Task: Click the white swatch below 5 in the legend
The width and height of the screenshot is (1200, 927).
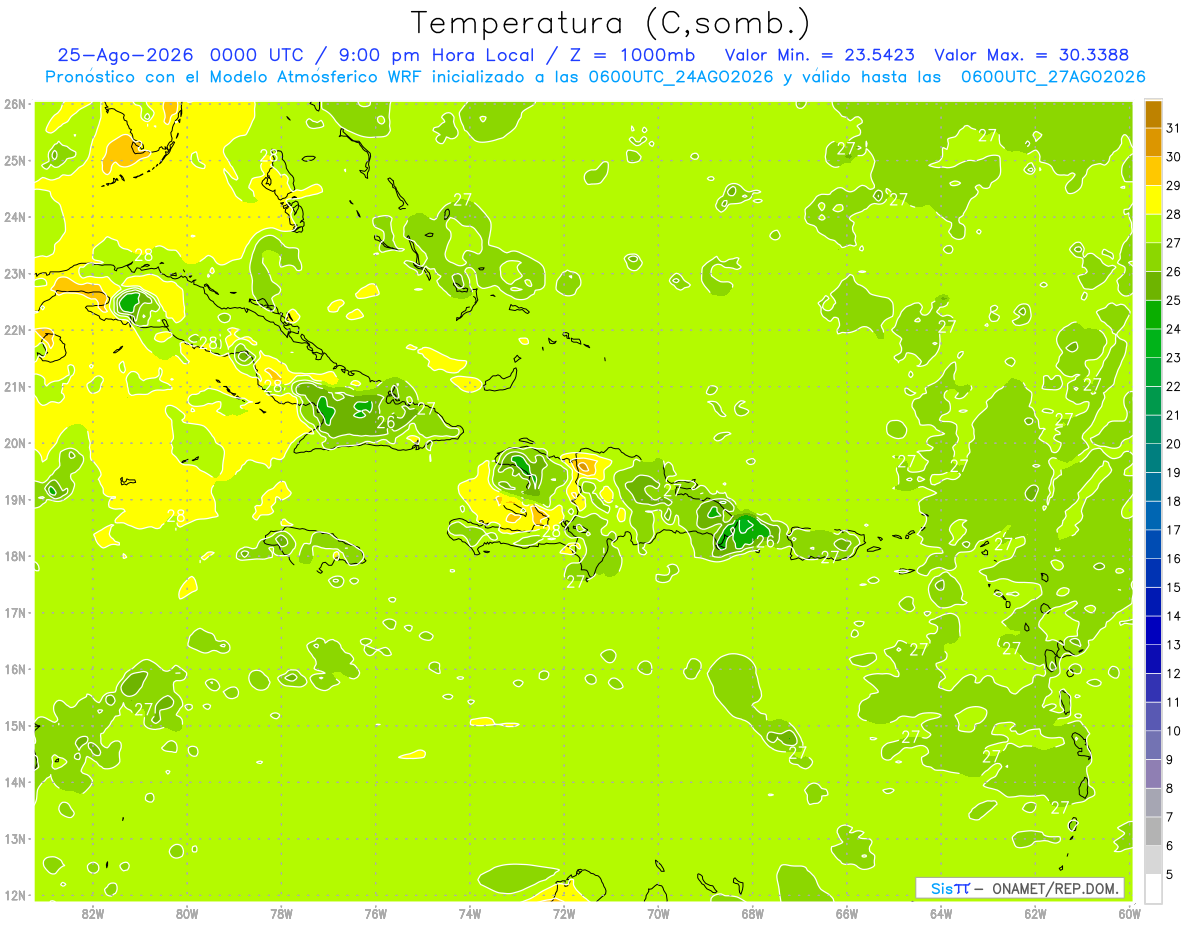Action: click(1153, 889)
